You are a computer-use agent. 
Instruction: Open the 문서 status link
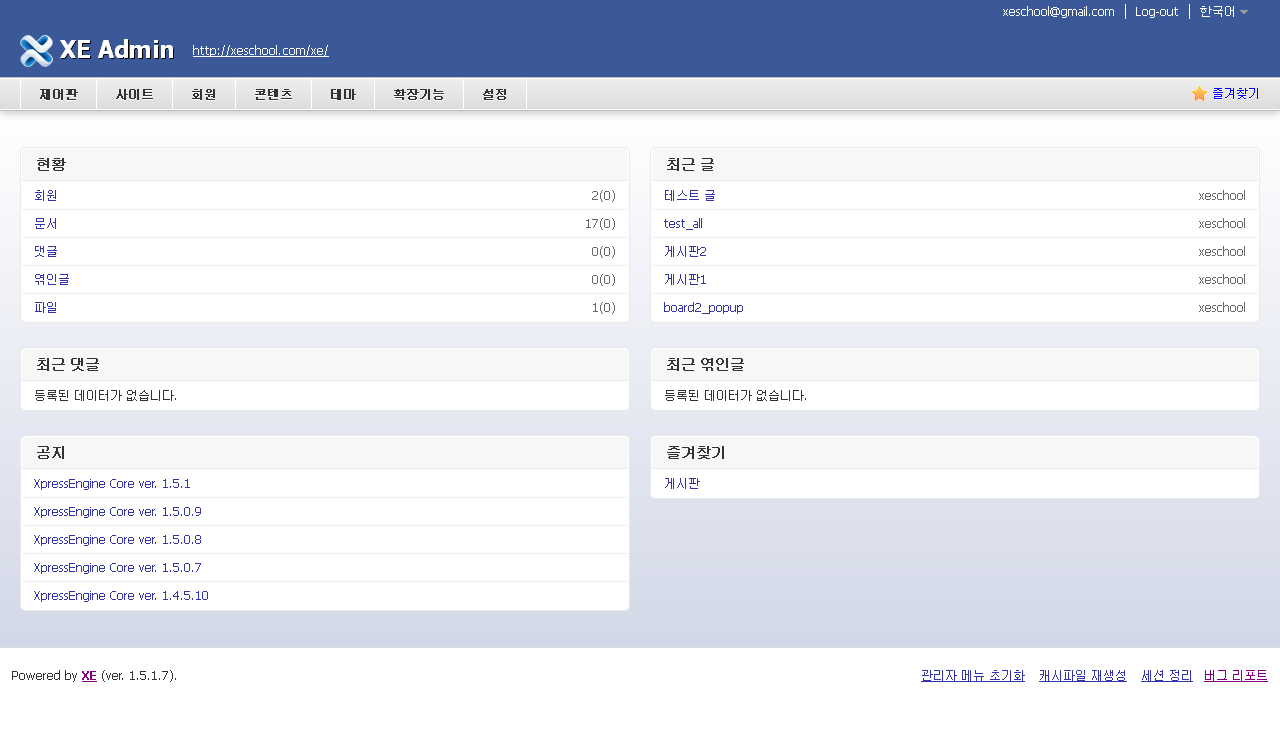(45, 223)
